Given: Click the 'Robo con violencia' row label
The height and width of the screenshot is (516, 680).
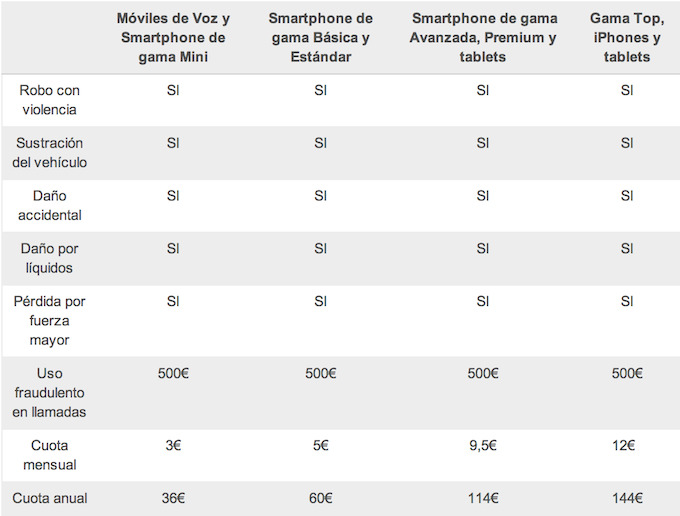Looking at the screenshot, I should click(x=49, y=100).
